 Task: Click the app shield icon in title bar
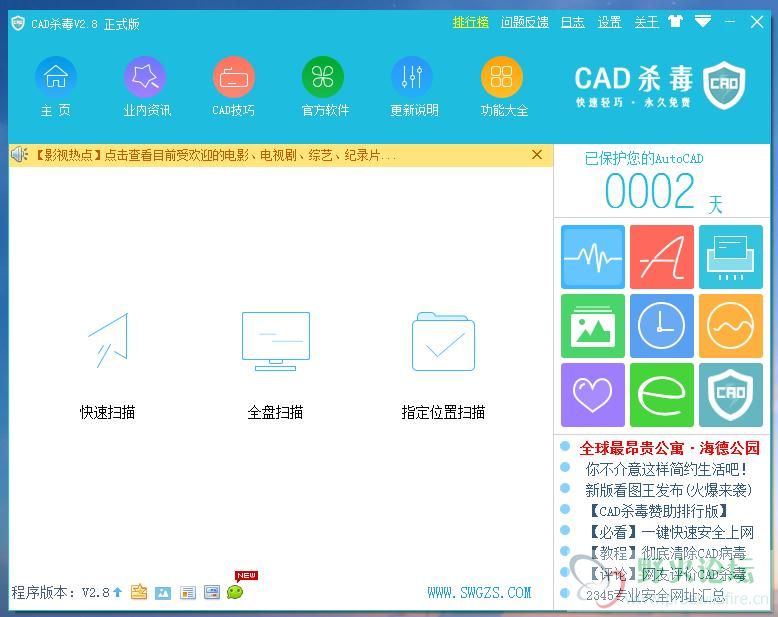(x=18, y=23)
